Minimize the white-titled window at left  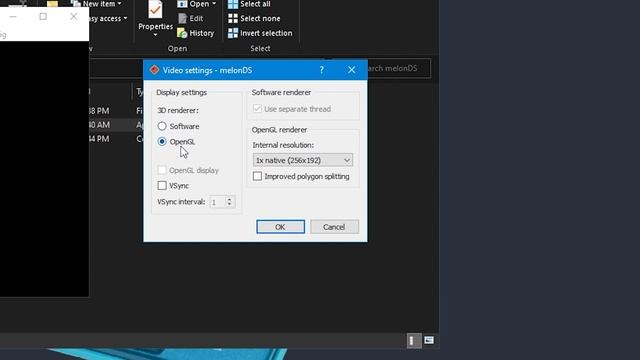coord(13,16)
